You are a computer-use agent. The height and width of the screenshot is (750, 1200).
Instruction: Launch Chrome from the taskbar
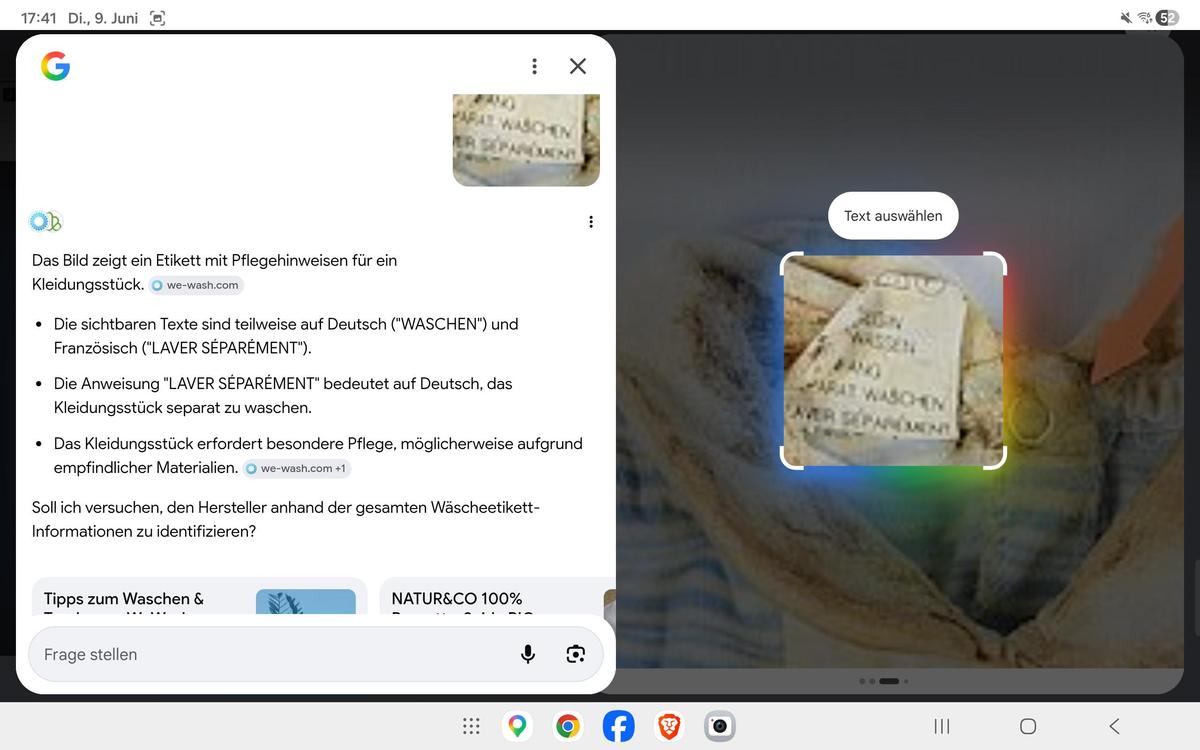pos(568,726)
